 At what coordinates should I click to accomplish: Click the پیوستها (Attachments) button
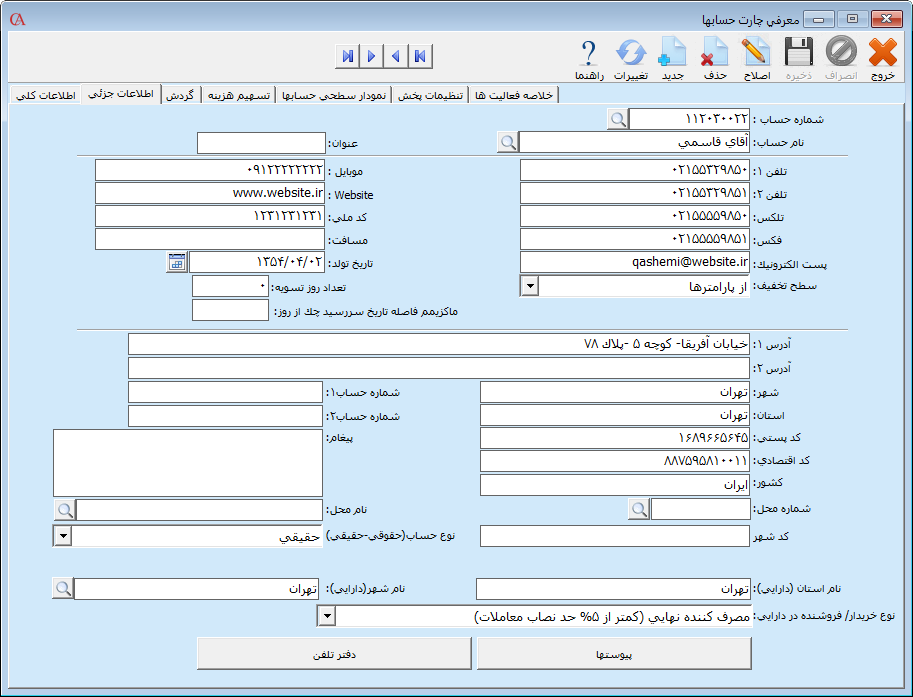pyautogui.click(x=613, y=653)
